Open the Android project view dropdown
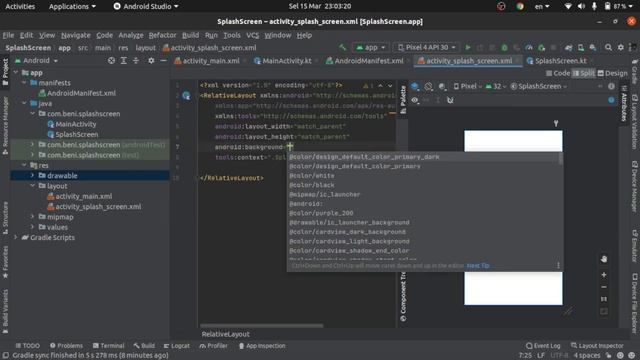The image size is (640, 360). pyautogui.click(x=36, y=60)
